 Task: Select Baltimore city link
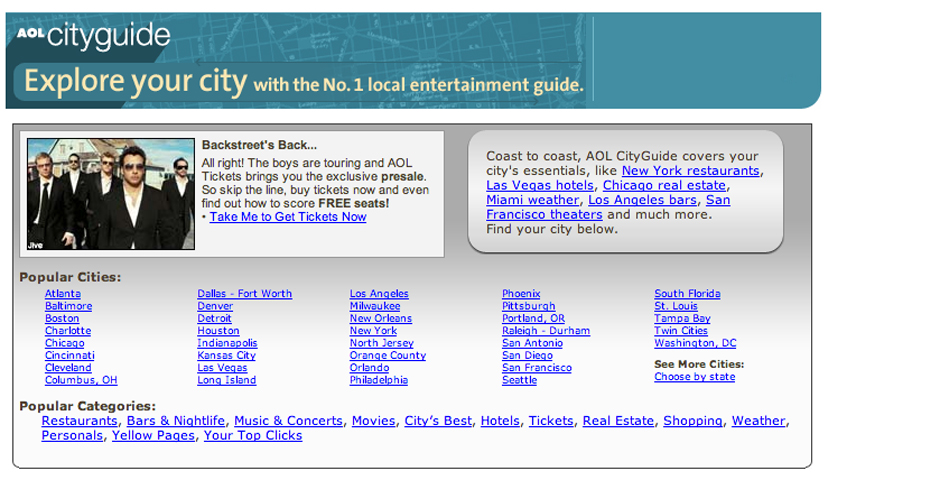pos(68,306)
